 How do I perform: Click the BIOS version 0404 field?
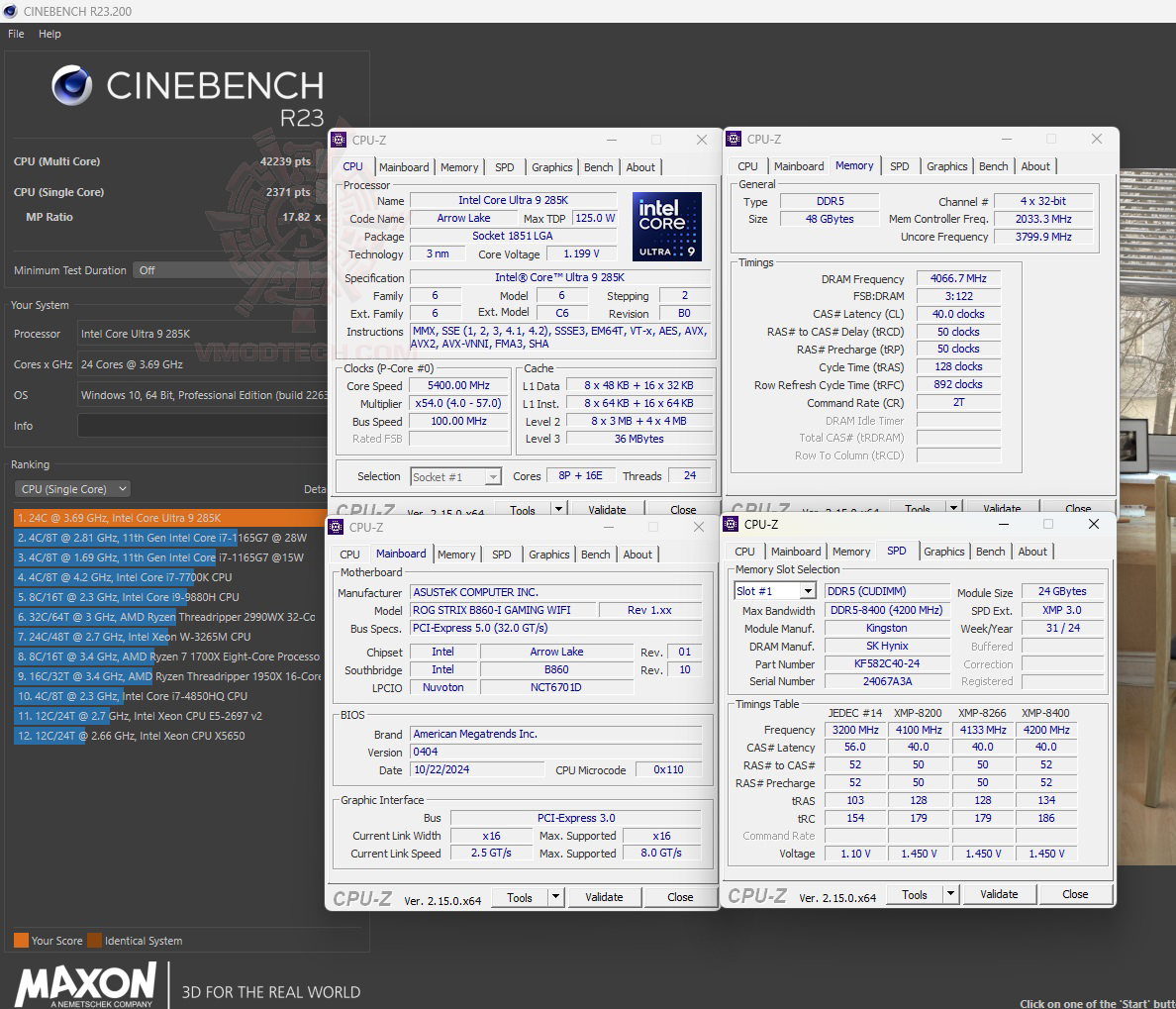[555, 752]
